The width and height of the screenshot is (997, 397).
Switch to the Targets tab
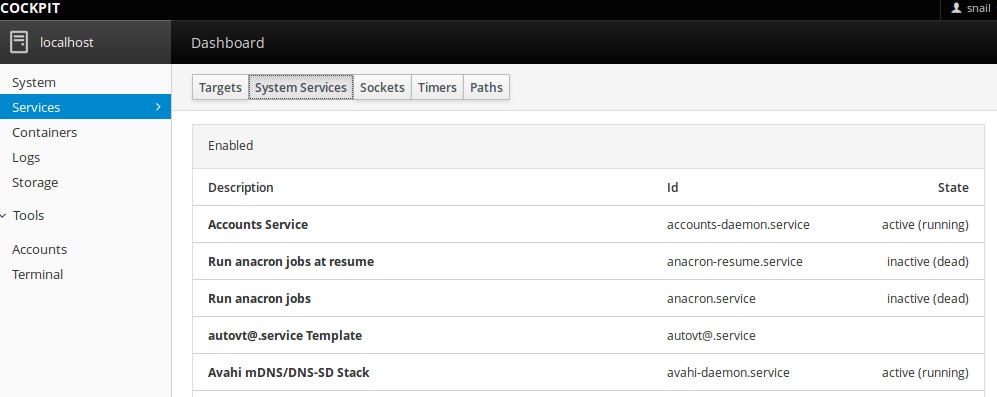220,87
